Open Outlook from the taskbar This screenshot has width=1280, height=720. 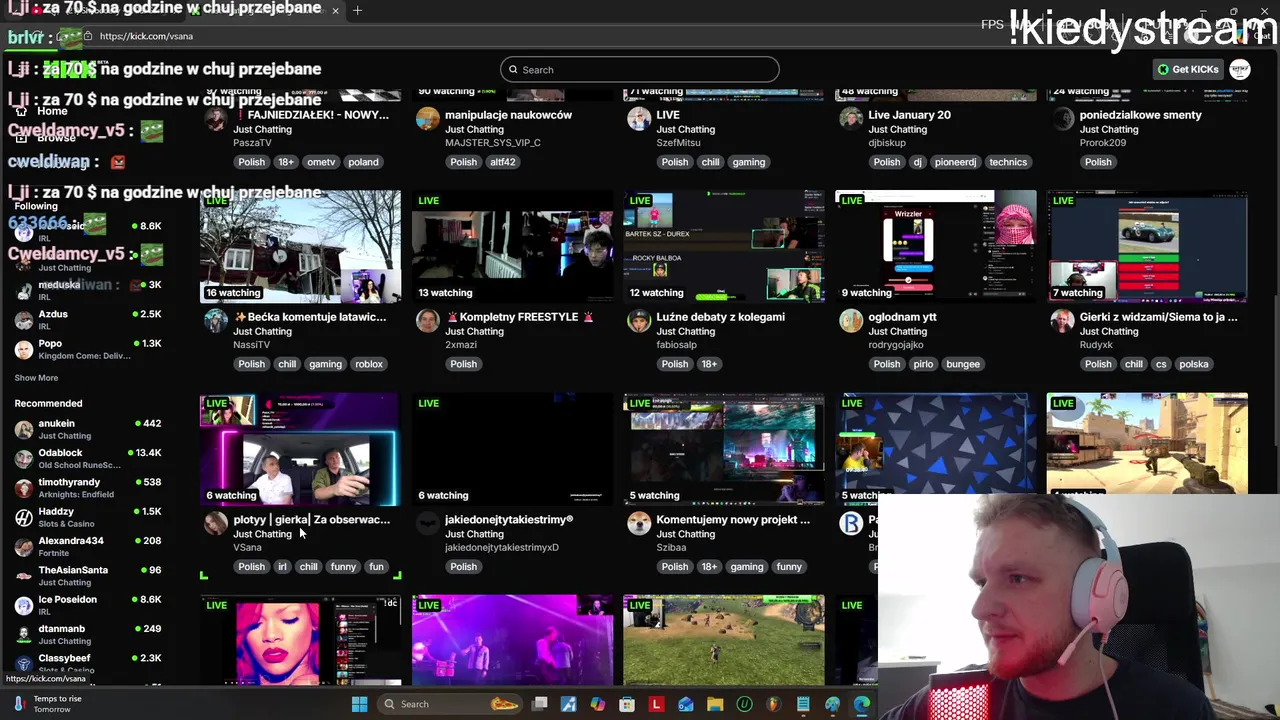(x=685, y=704)
